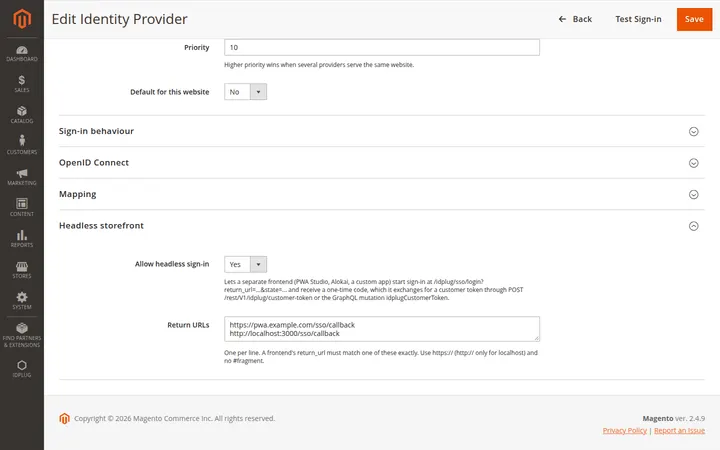Go back using the Back button
Image resolution: width=720 pixels, height=450 pixels.
point(575,19)
